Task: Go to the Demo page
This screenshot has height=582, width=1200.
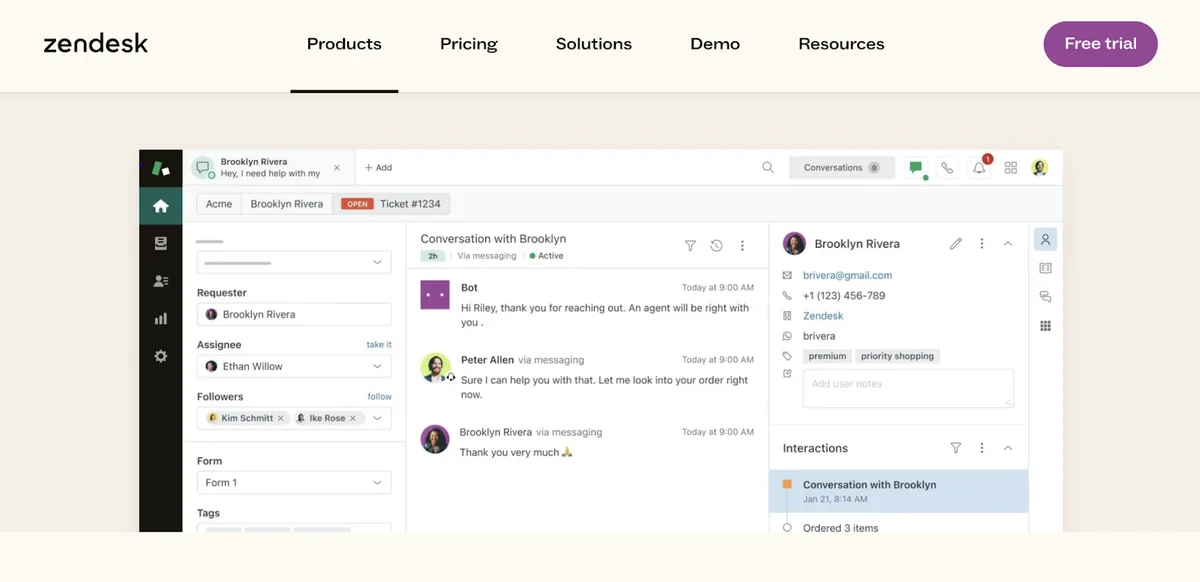Action: tap(715, 44)
